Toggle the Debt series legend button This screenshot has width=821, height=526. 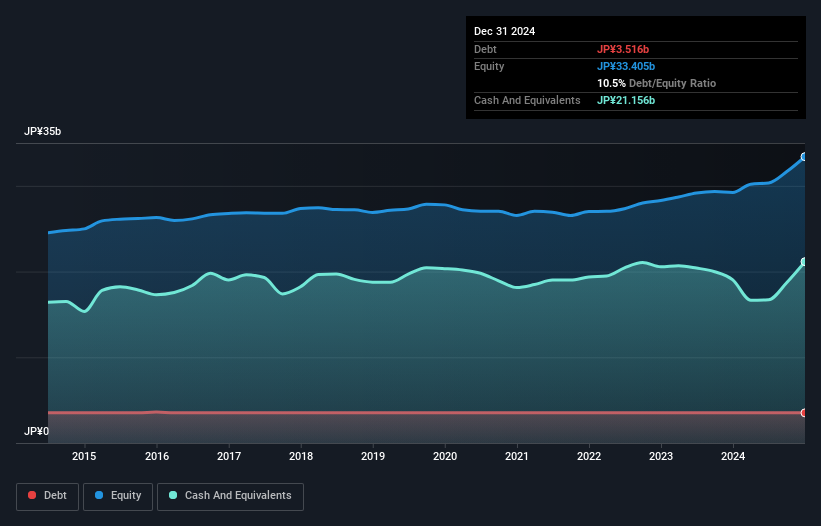click(48, 496)
